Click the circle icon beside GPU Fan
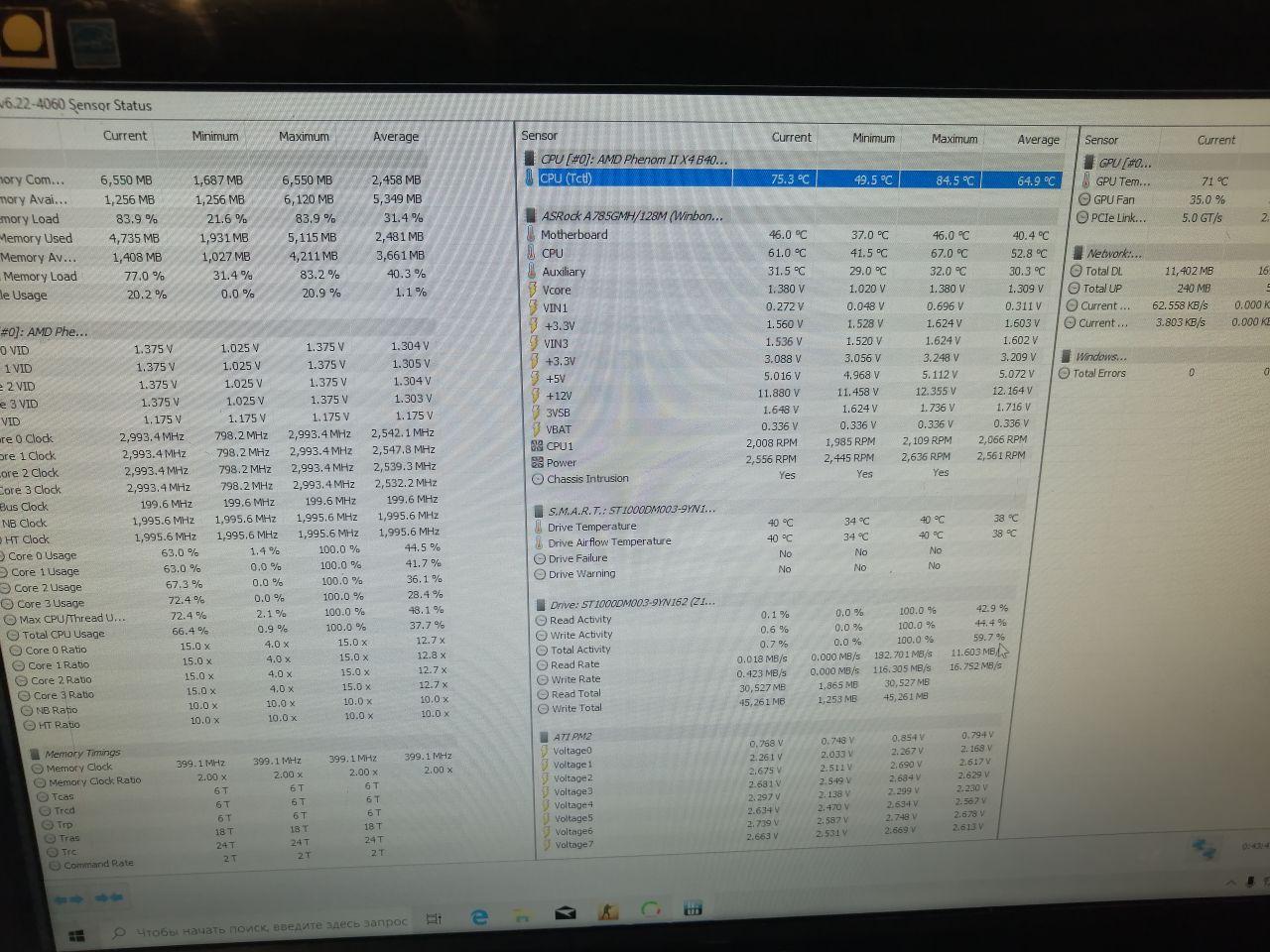Viewport: 1270px width, 952px height. (1084, 199)
